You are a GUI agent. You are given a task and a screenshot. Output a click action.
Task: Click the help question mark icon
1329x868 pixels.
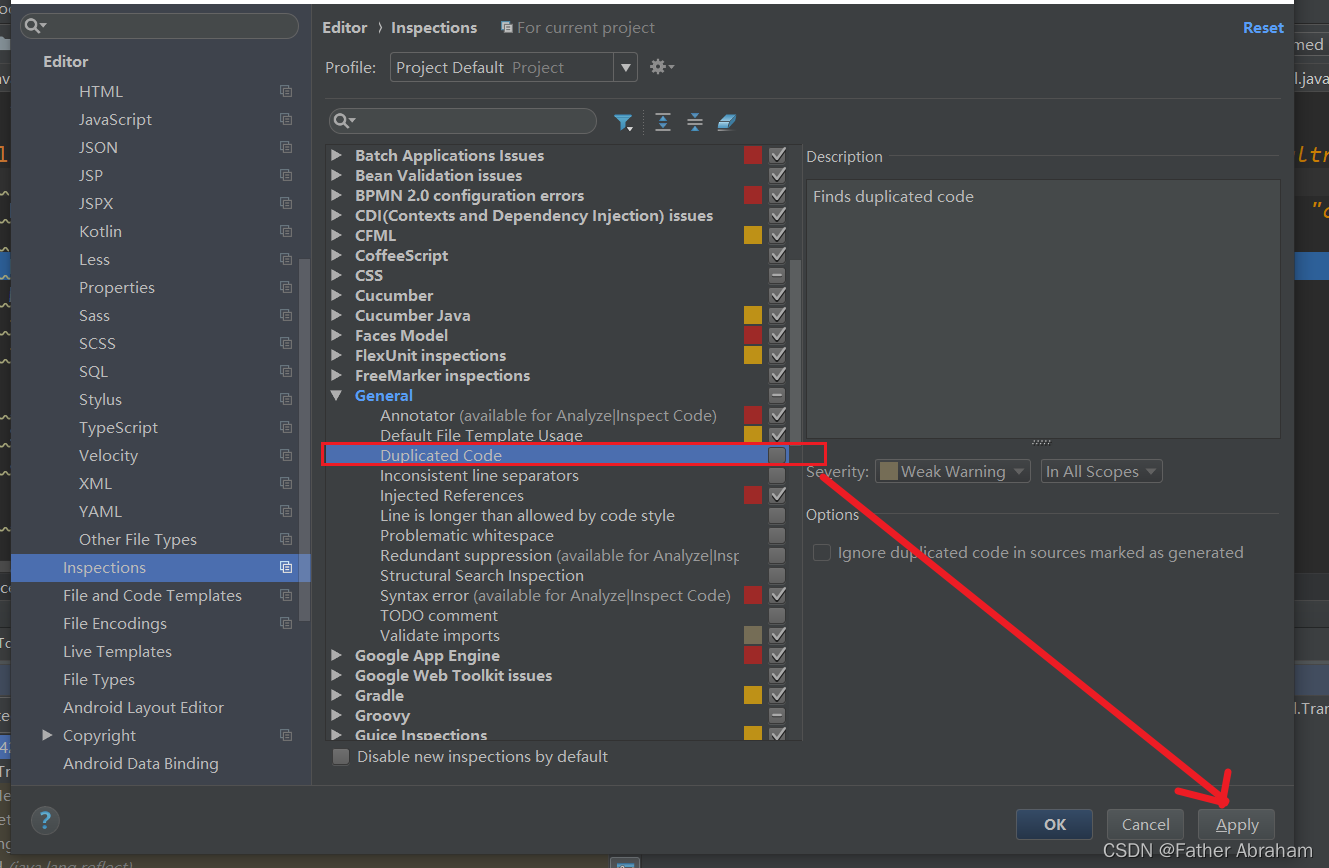click(45, 819)
